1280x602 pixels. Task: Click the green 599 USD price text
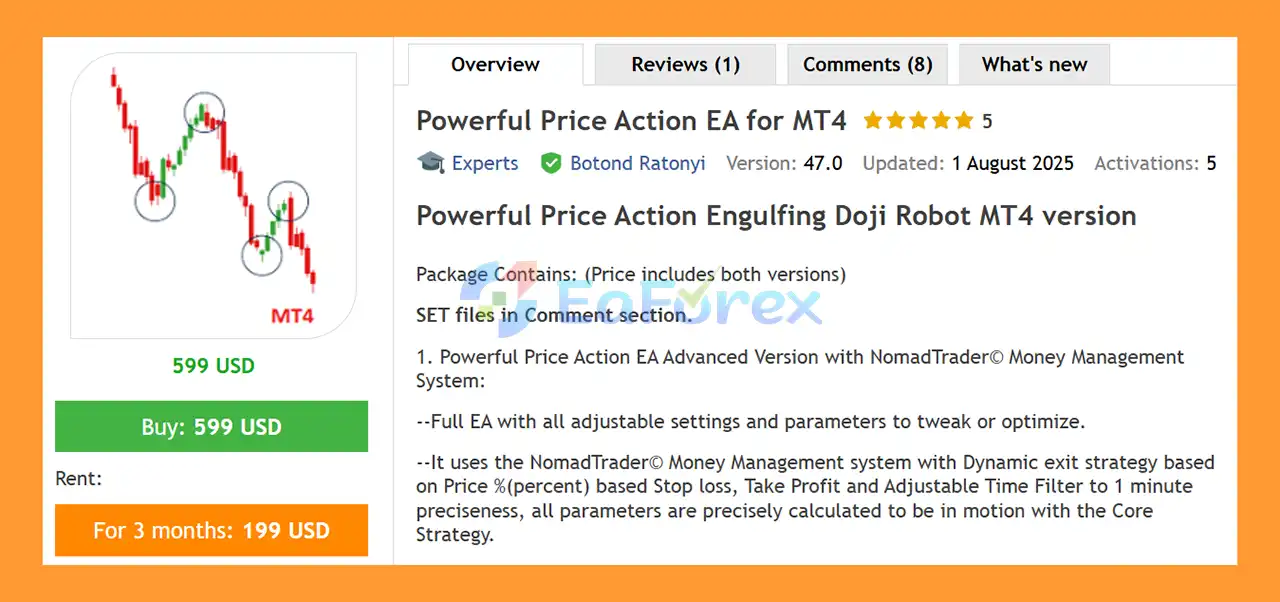tap(212, 365)
